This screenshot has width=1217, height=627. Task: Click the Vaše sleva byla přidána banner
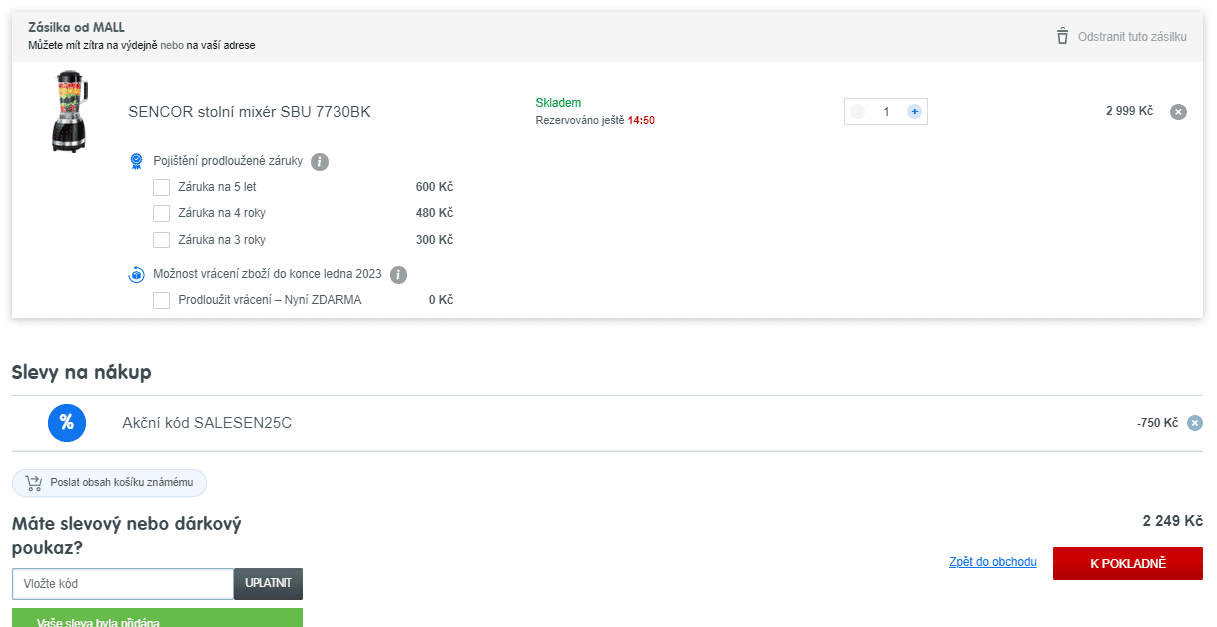point(157,617)
